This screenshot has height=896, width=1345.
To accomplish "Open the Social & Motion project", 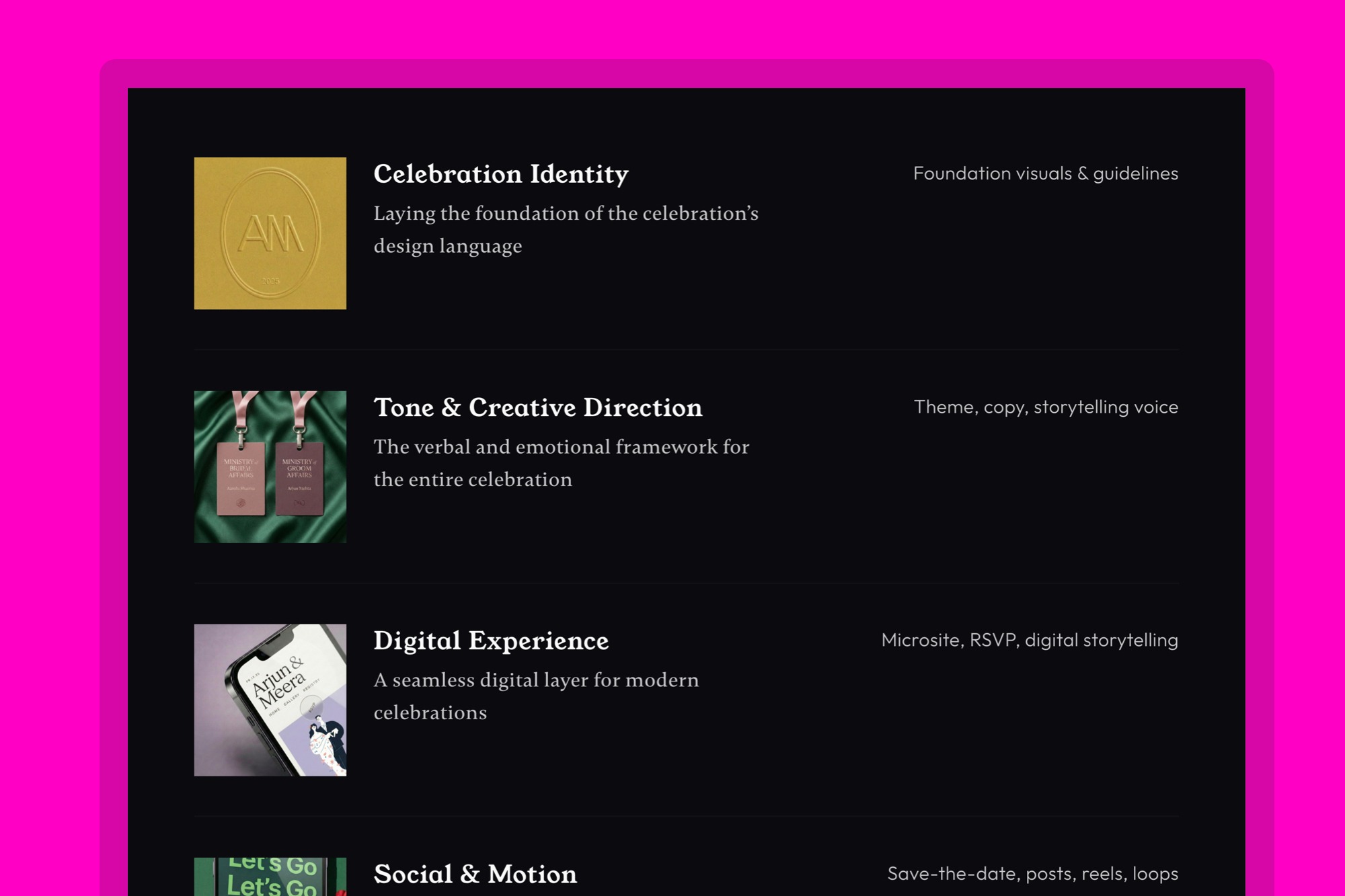I will pos(474,873).
